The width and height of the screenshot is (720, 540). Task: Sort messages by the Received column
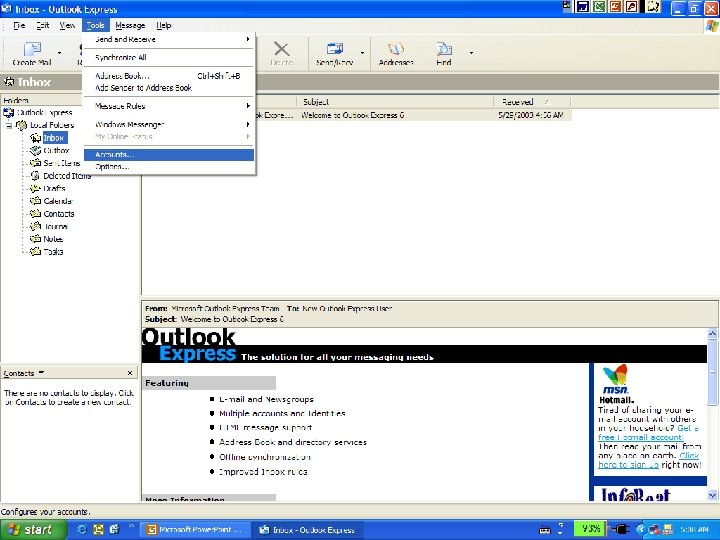tap(532, 102)
